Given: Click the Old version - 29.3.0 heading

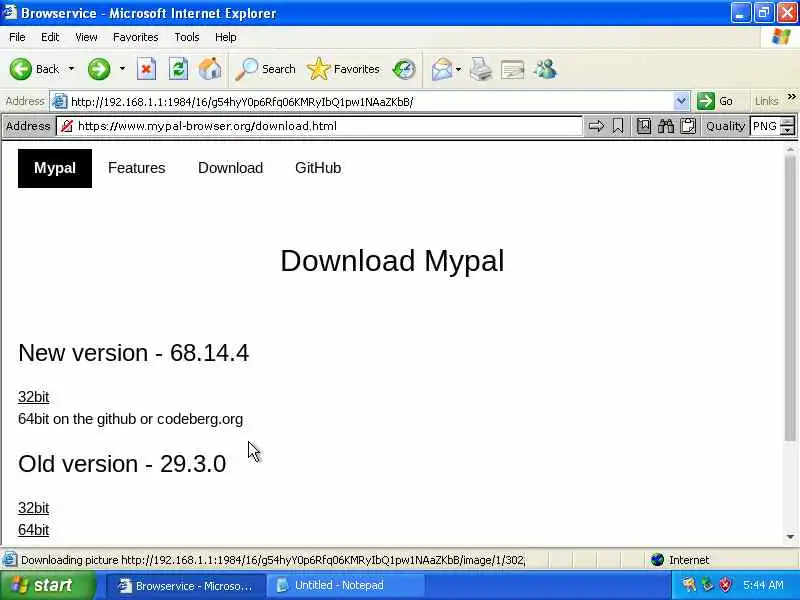Looking at the screenshot, I should point(122,464).
